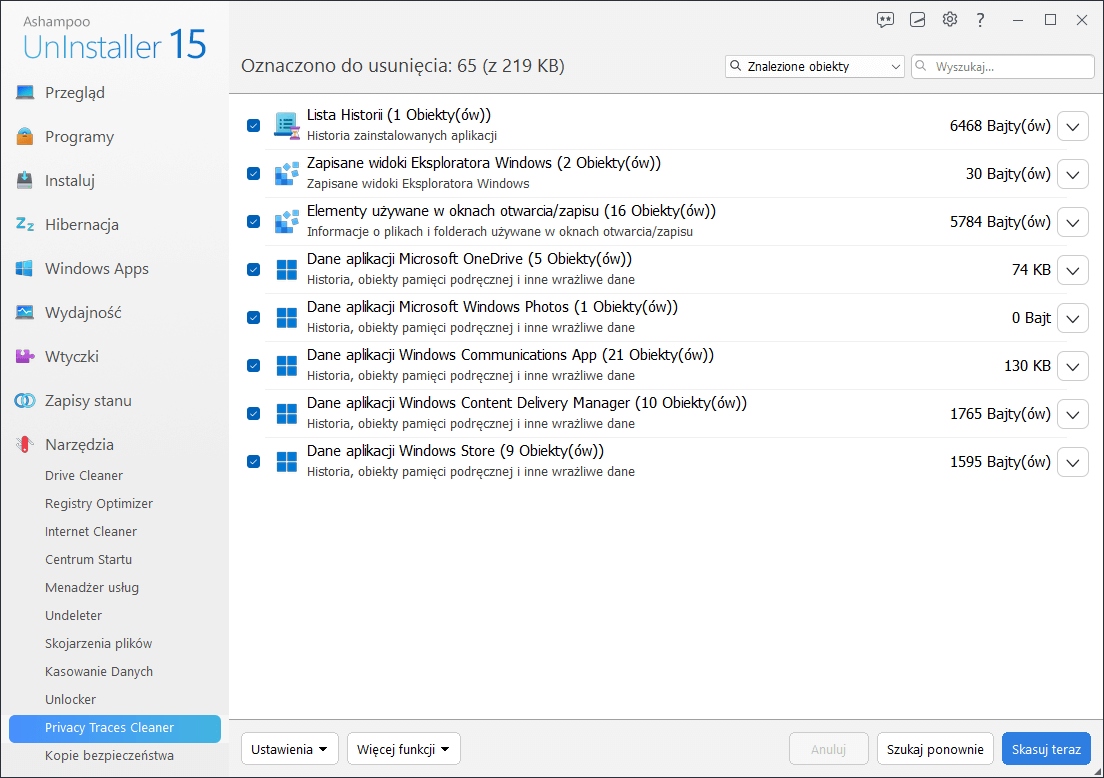Image resolution: width=1104 pixels, height=778 pixels.
Task: Open the settings gear icon
Action: click(x=950, y=20)
